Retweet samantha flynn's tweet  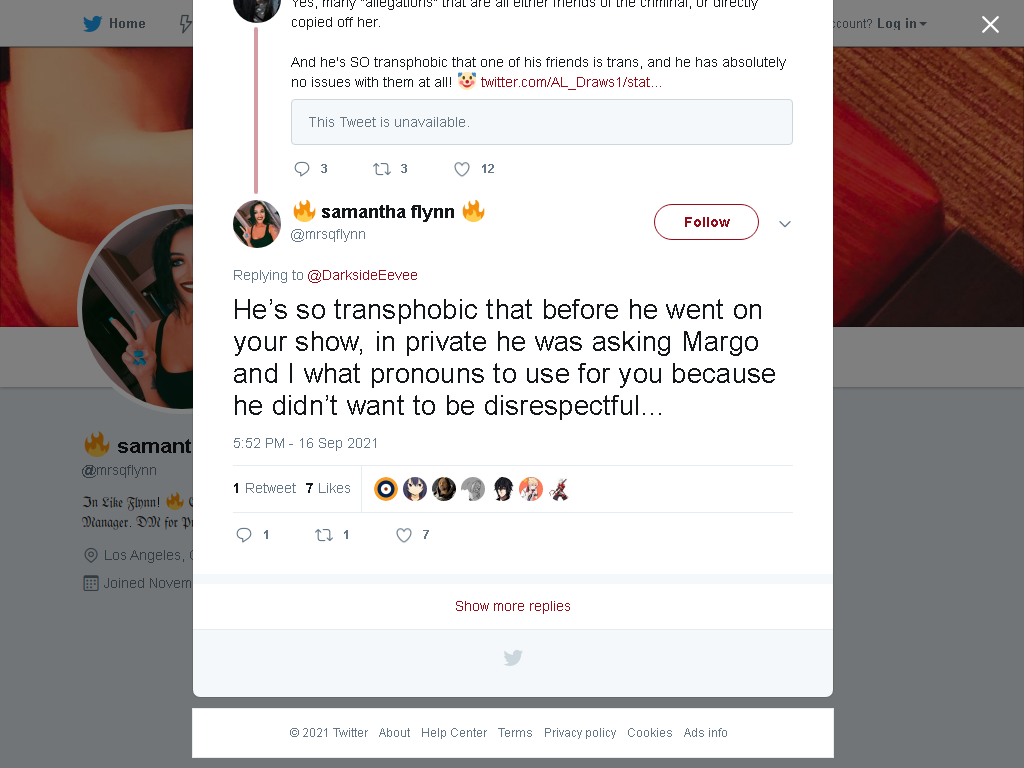[324, 535]
